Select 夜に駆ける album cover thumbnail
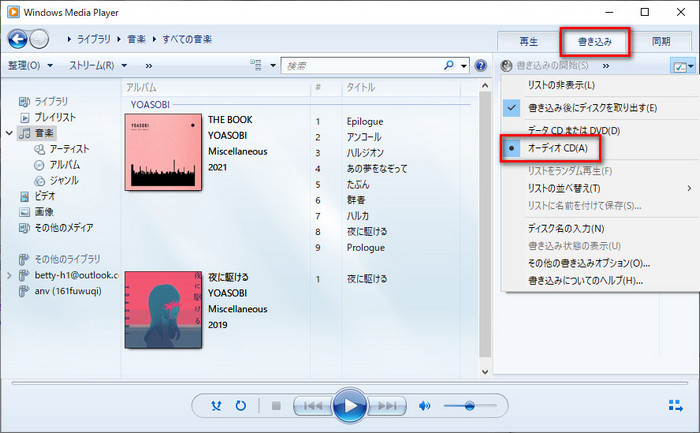700x433 pixels. tap(163, 310)
